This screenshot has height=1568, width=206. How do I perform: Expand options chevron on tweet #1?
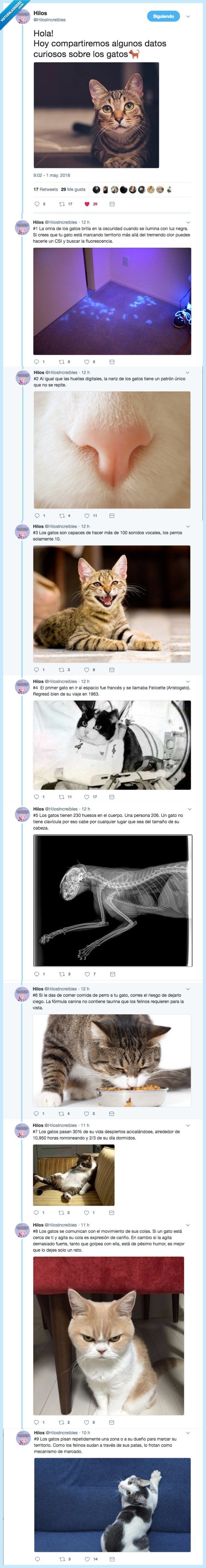[x=188, y=222]
